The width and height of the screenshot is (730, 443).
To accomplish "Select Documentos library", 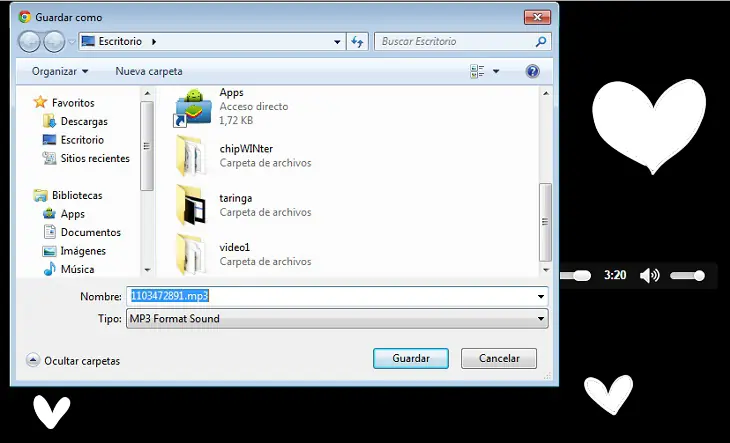I will [x=91, y=232].
